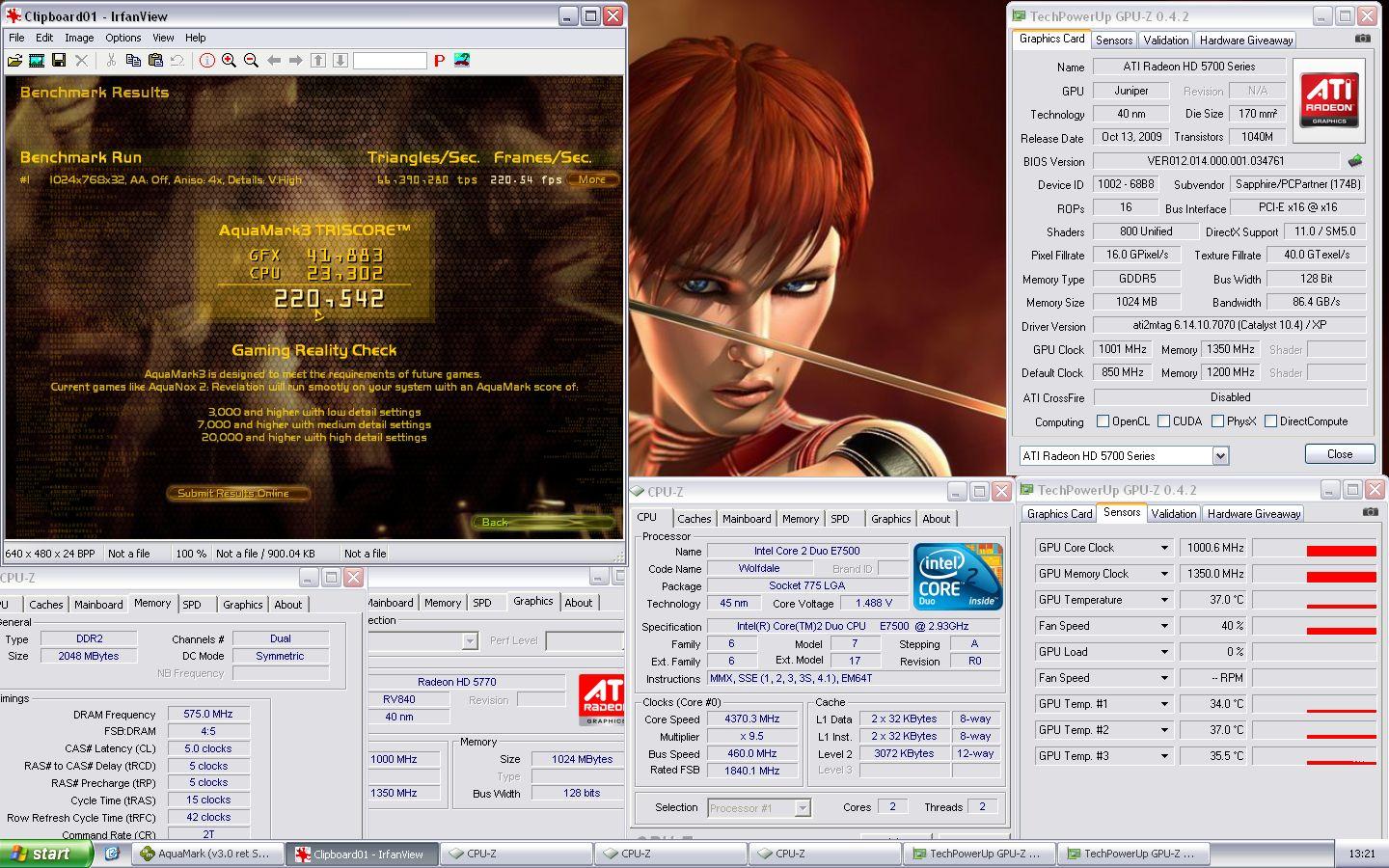Enable the OpenCL checkbox in GPU-Z
The image size is (1389, 868).
tap(1103, 421)
